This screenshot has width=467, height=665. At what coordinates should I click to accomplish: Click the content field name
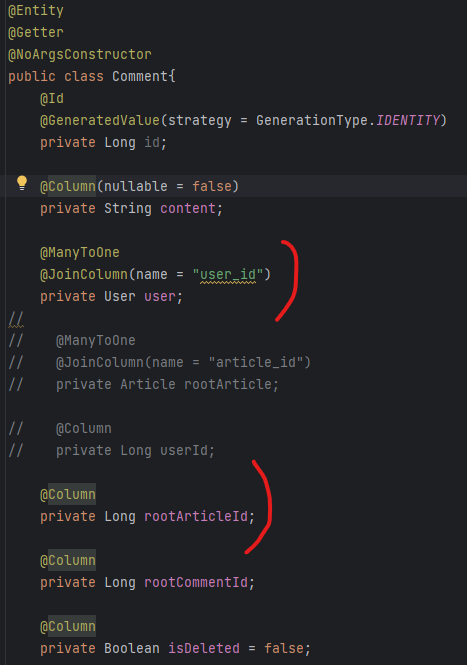[188, 209]
